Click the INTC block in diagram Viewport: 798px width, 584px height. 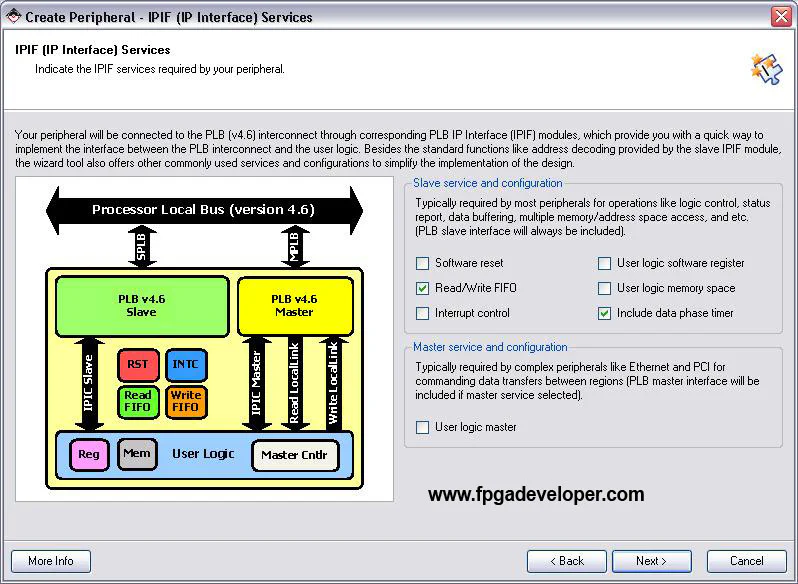[186, 366]
